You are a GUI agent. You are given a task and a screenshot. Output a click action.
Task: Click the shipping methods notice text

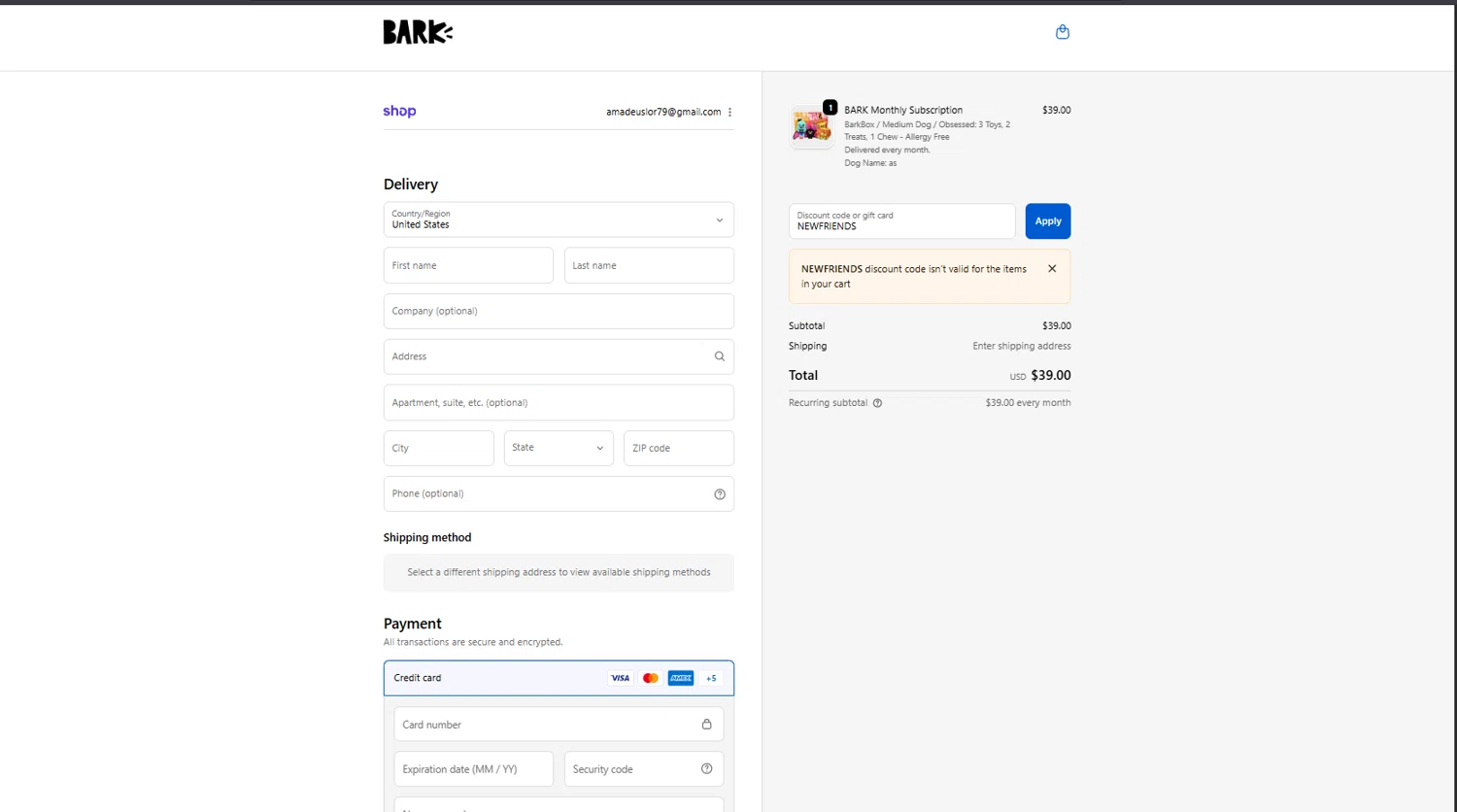click(x=559, y=572)
